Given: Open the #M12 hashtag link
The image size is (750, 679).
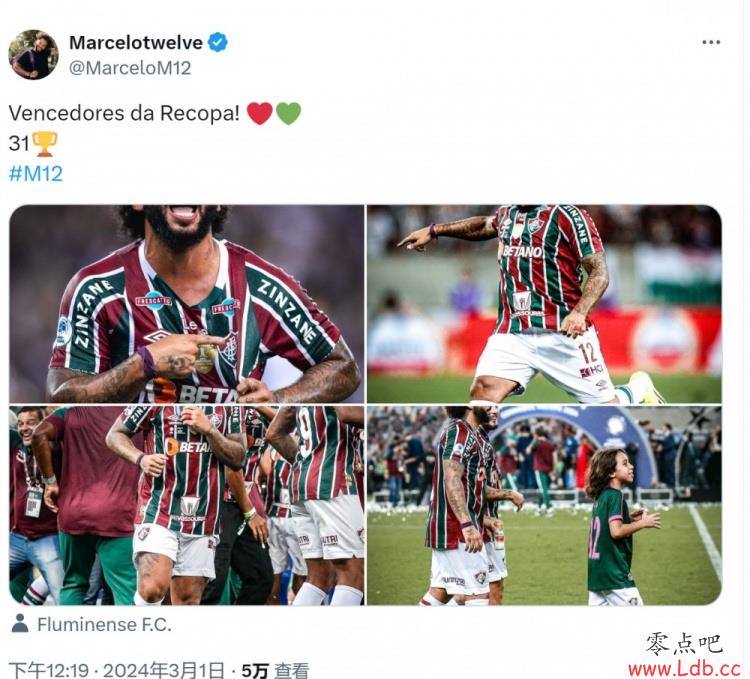Looking at the screenshot, I should pyautogui.click(x=36, y=174).
